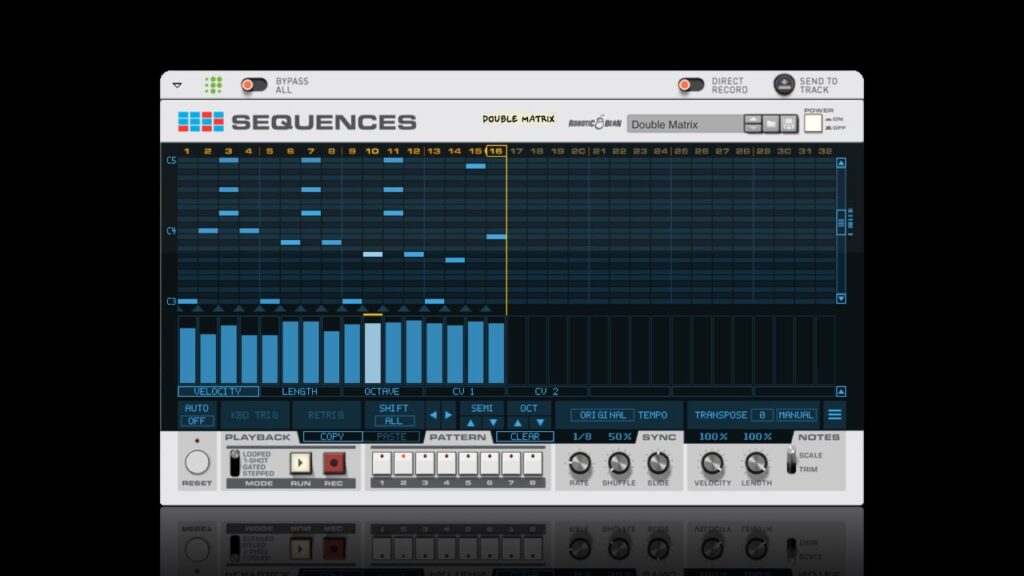Select step number 32 in the header
This screenshot has height=576, width=1024.
click(x=825, y=151)
